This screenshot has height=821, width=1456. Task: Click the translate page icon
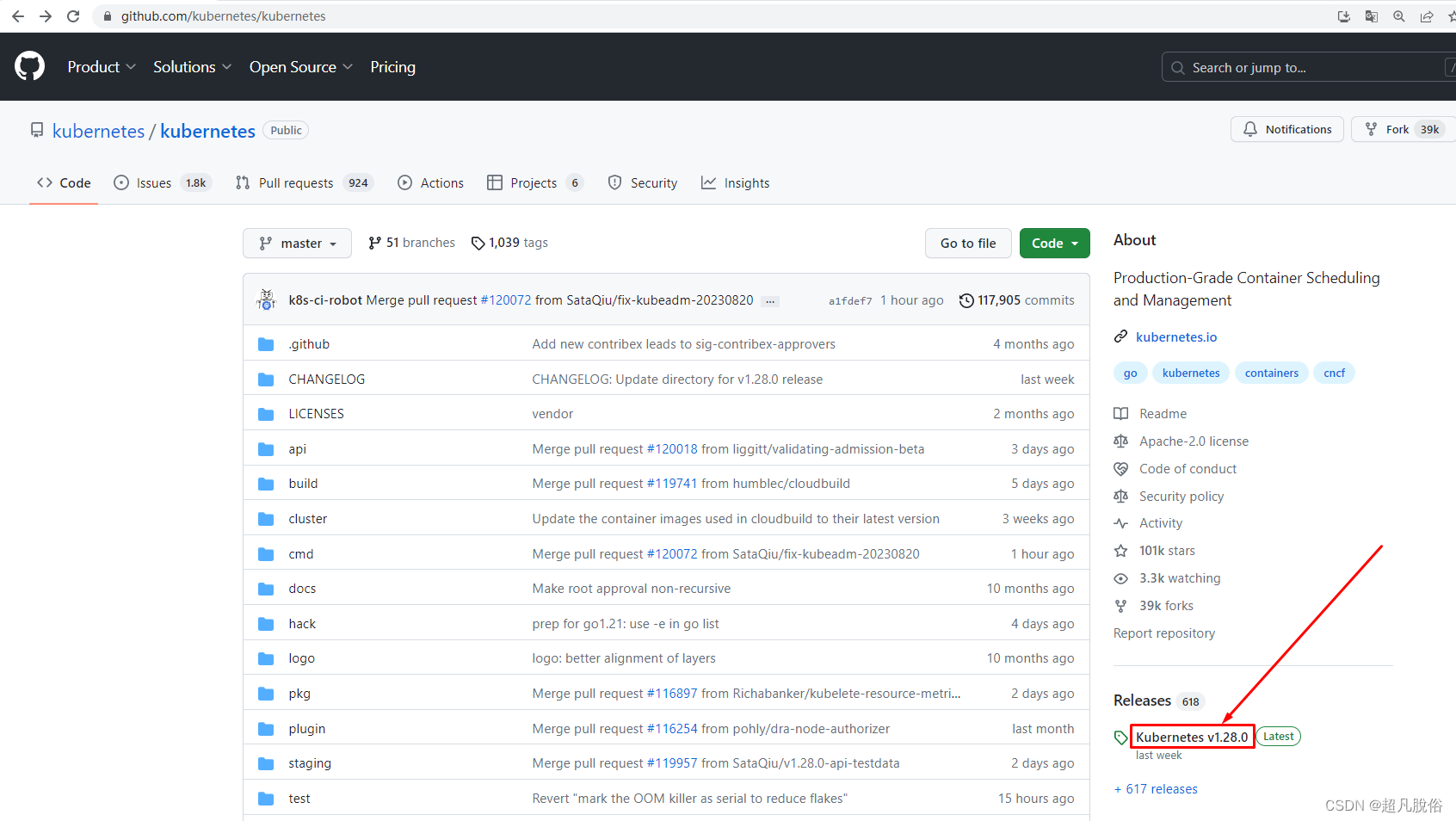pos(1372,16)
